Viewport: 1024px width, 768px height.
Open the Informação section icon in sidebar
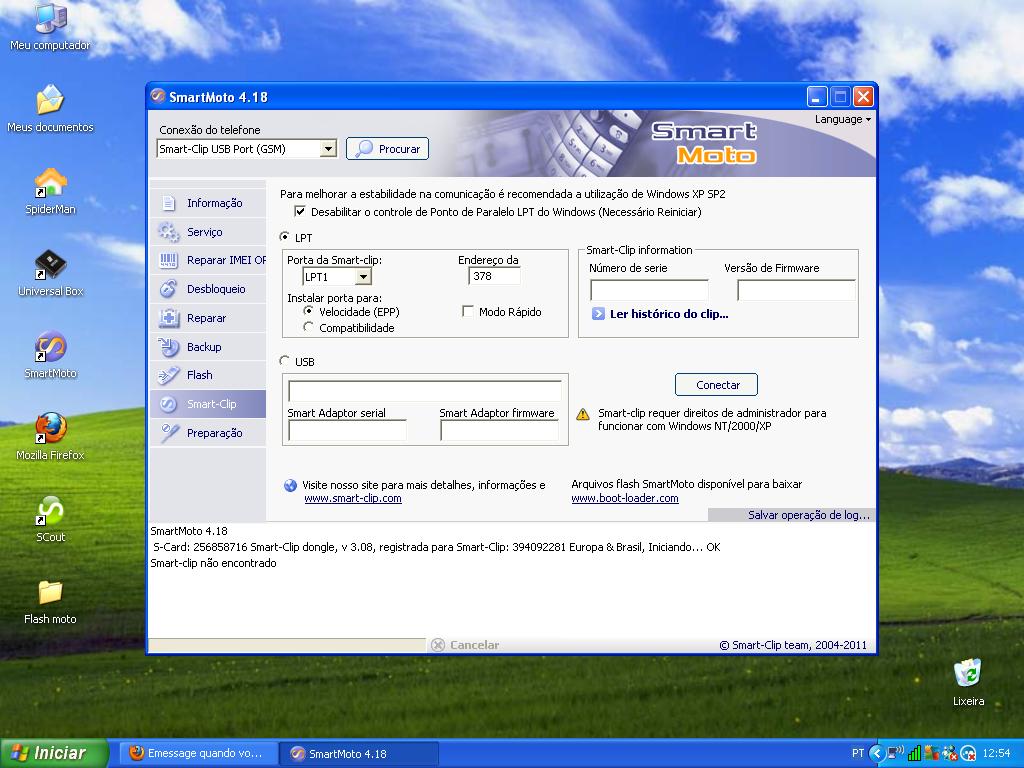tap(168, 203)
